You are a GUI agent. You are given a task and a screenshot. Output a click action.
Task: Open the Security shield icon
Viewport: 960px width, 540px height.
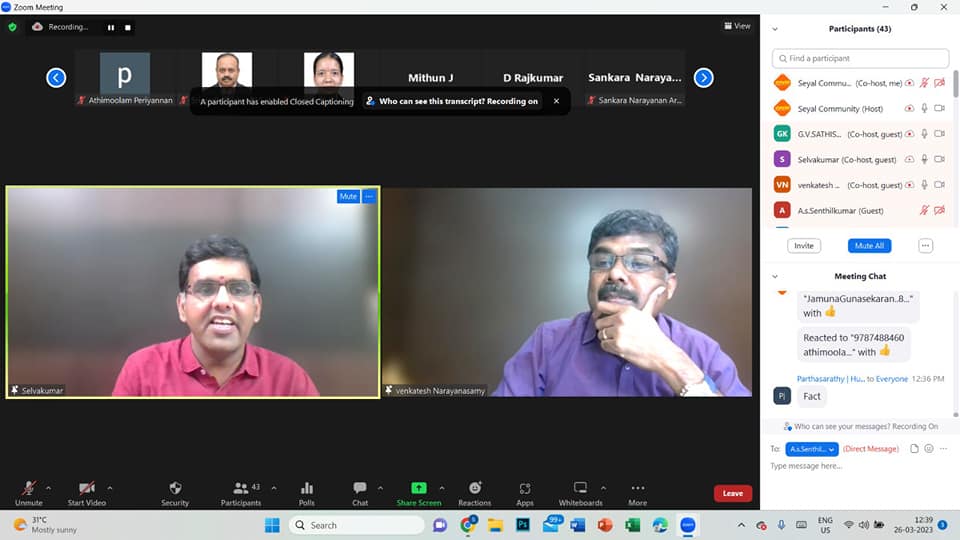[175, 488]
